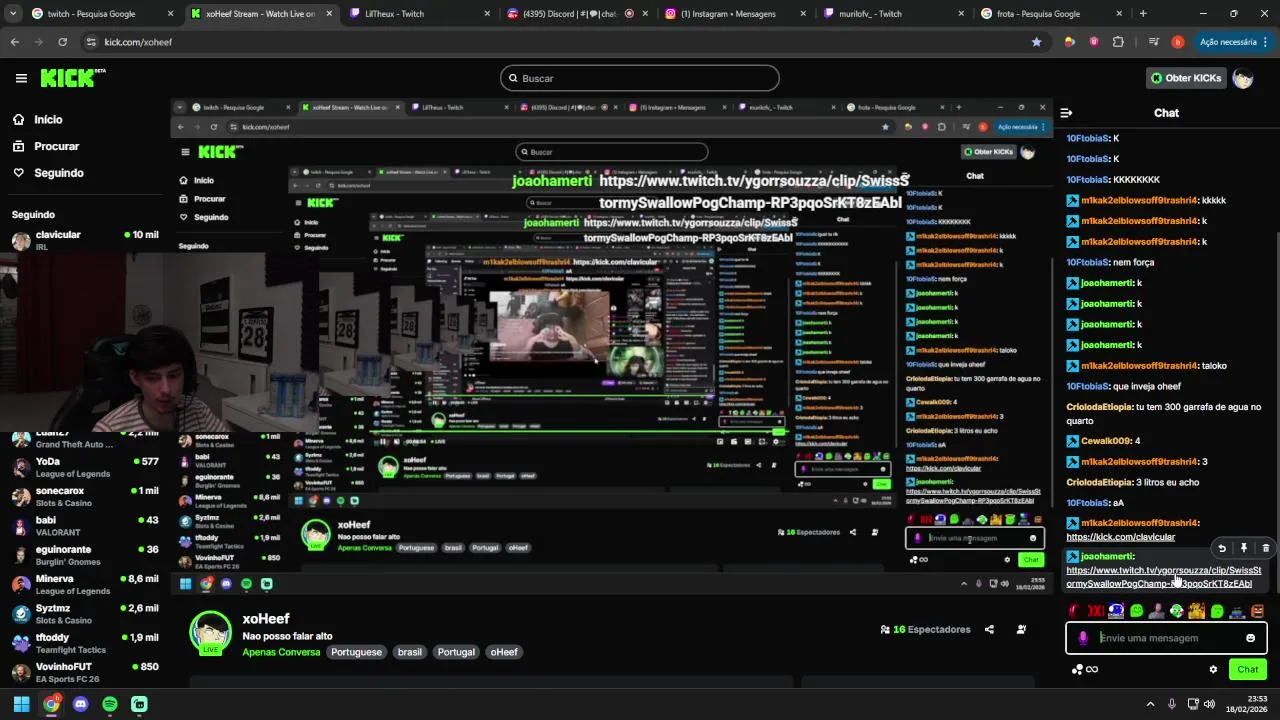Open the Kick app icon in taskbar

coord(139,704)
